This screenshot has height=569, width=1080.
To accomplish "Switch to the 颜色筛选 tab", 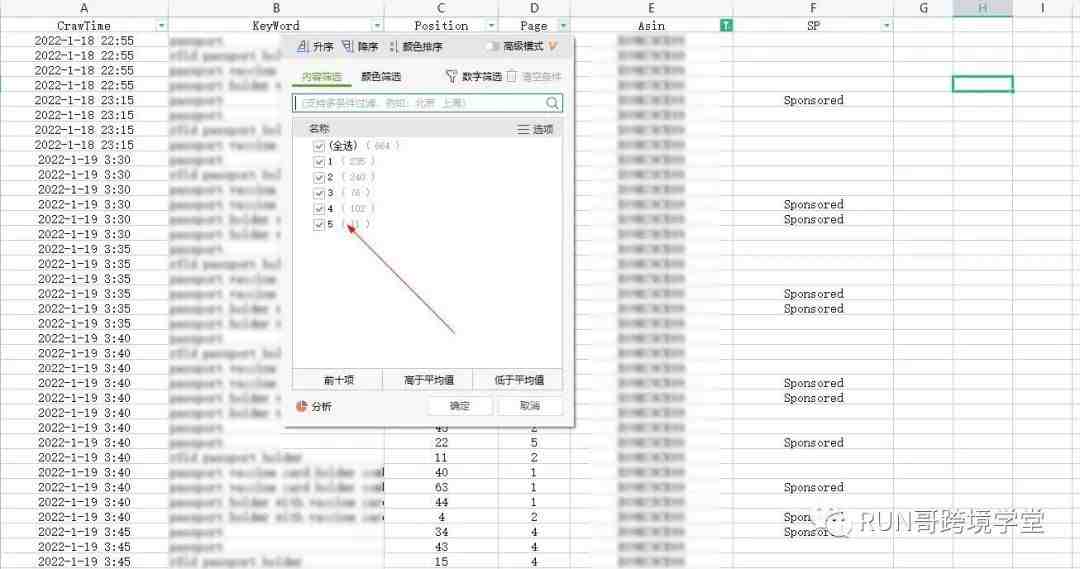I will 381,76.
